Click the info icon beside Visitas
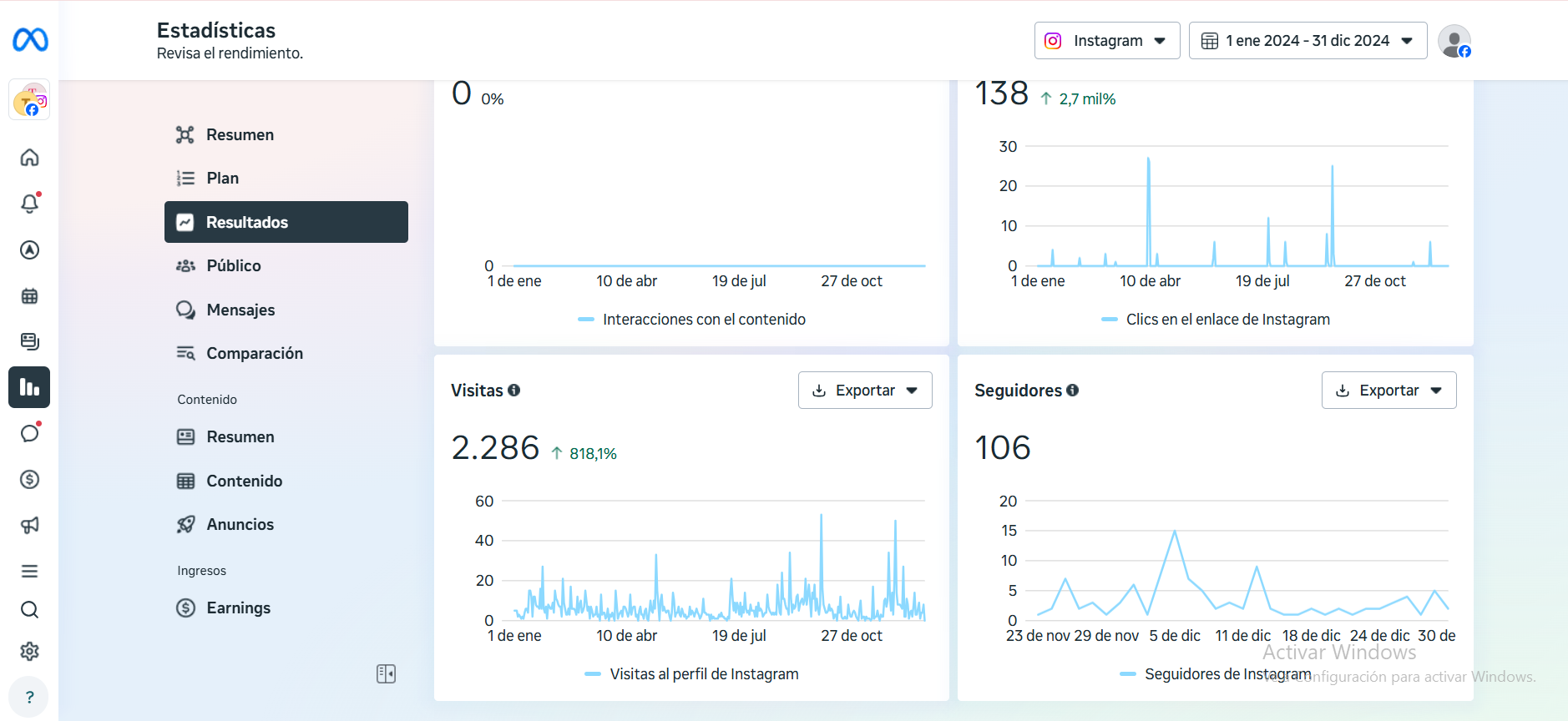Screen dimensions: 1568x721 (x=514, y=391)
